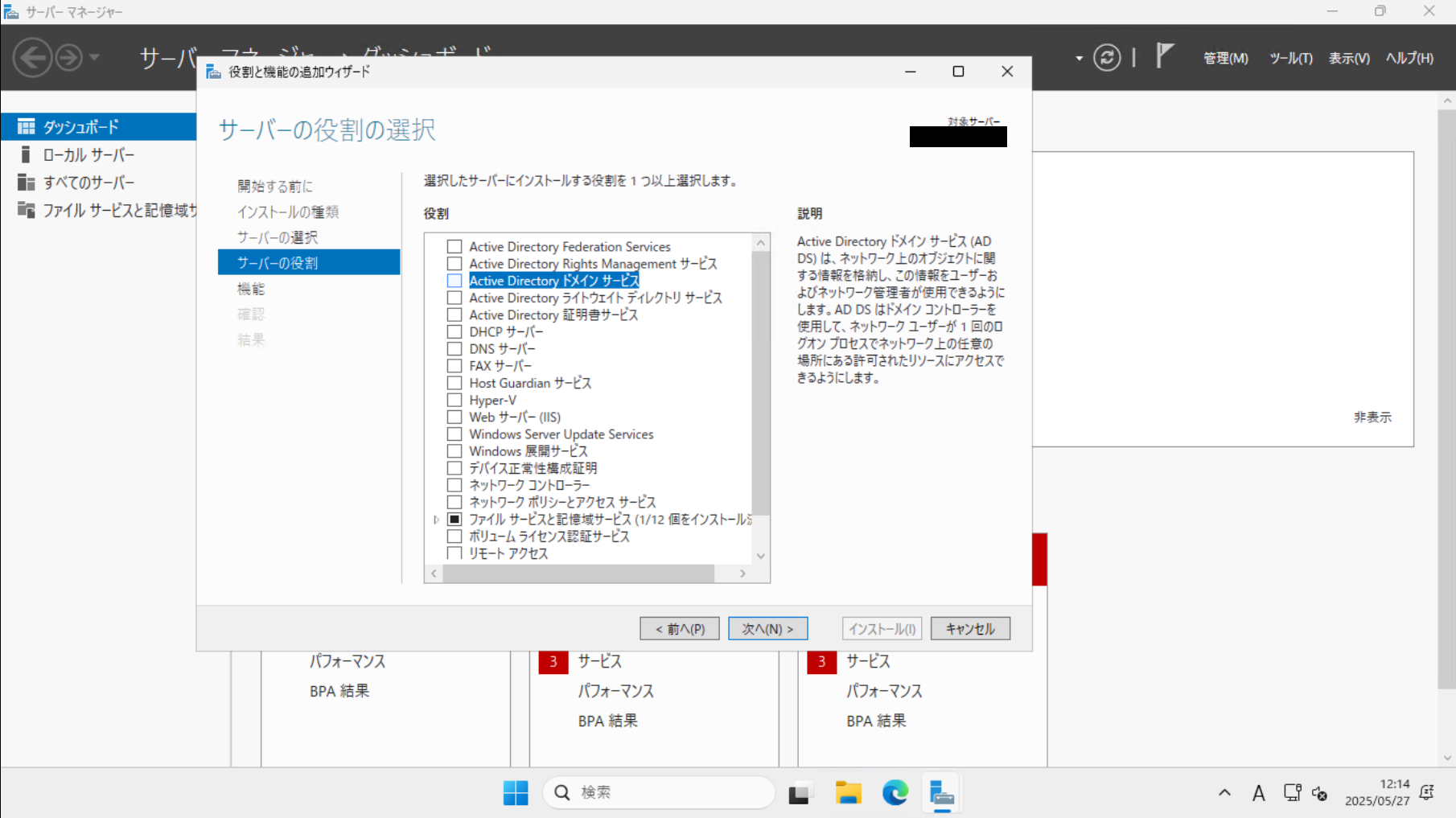
Task: Click the Server Manager main vertical scrollbar
Action: [1446, 400]
